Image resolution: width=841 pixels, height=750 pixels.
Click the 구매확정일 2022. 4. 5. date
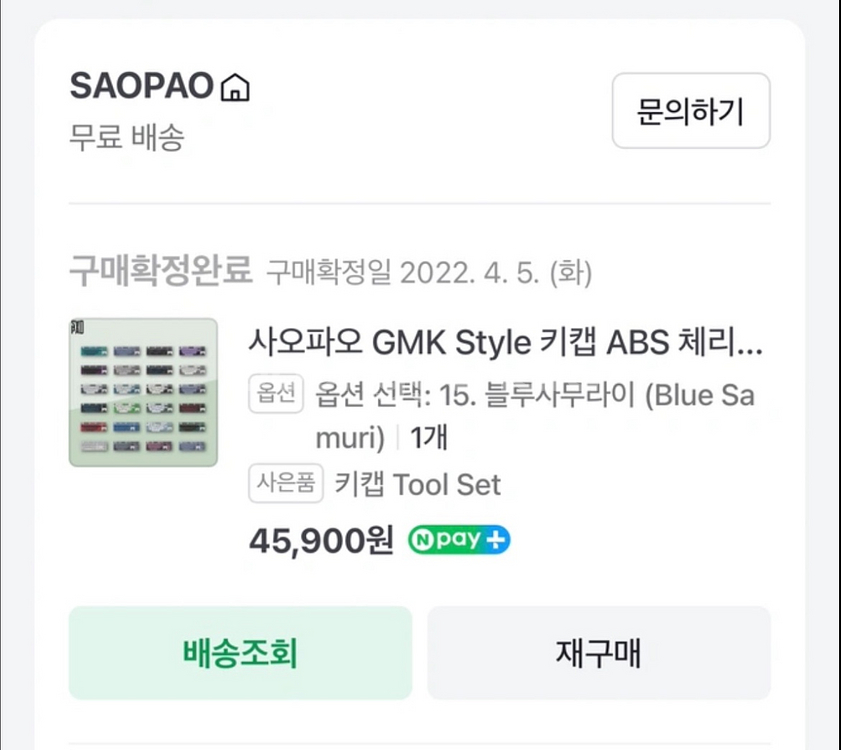pyautogui.click(x=429, y=272)
